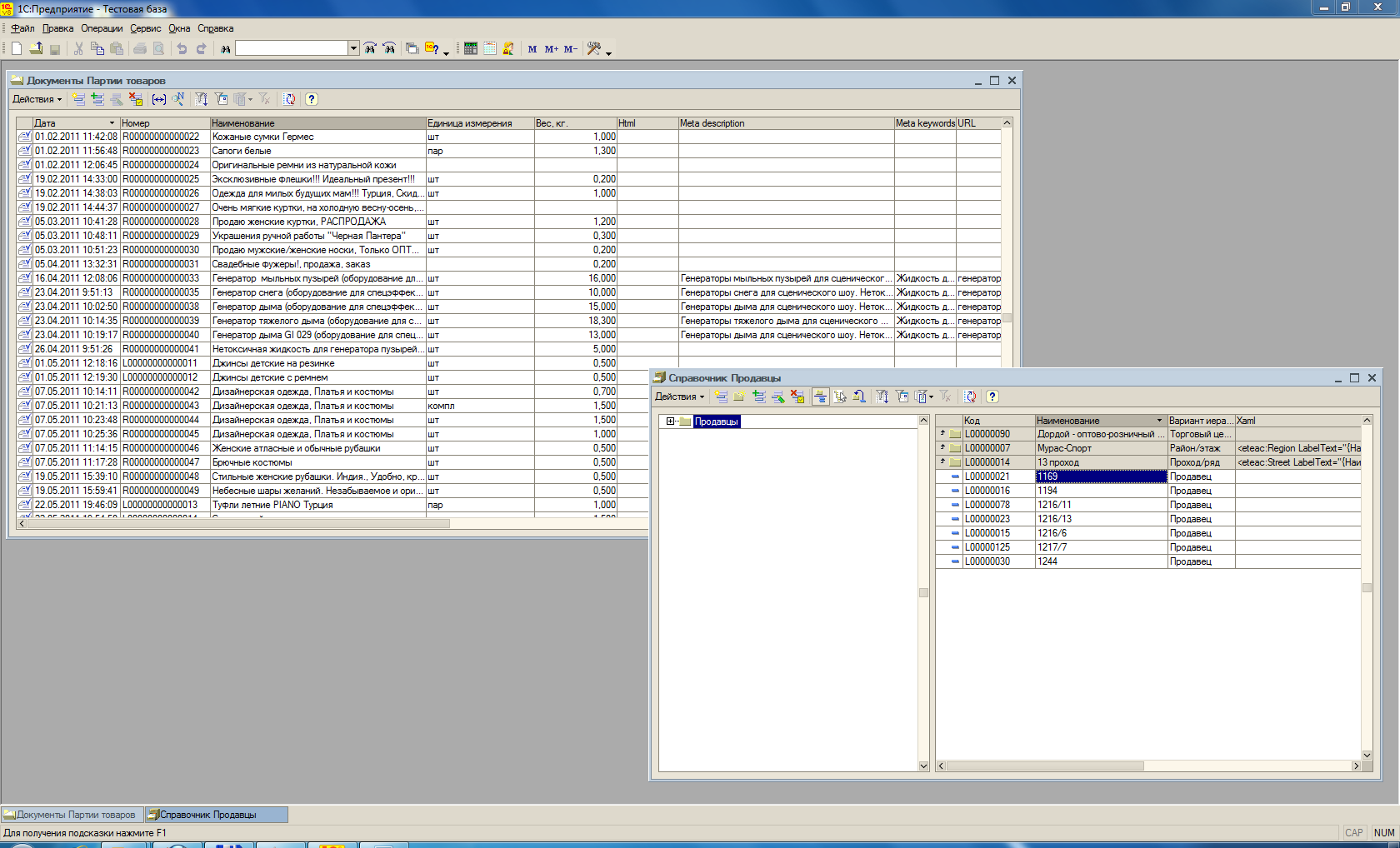Switch to the Документы Партии товаров tab
Image resolution: width=1400 pixels, height=848 pixels.
click(71, 815)
